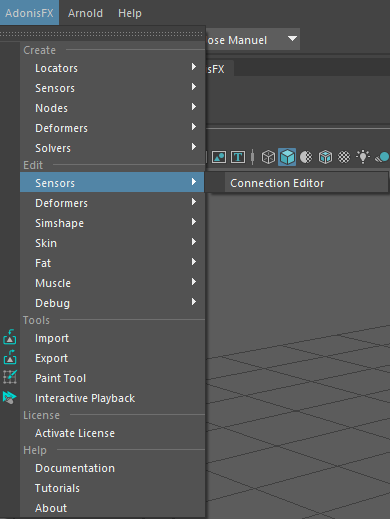Select Deformers entry under Edit section
The height and width of the screenshot is (519, 390).
[x=112, y=203]
